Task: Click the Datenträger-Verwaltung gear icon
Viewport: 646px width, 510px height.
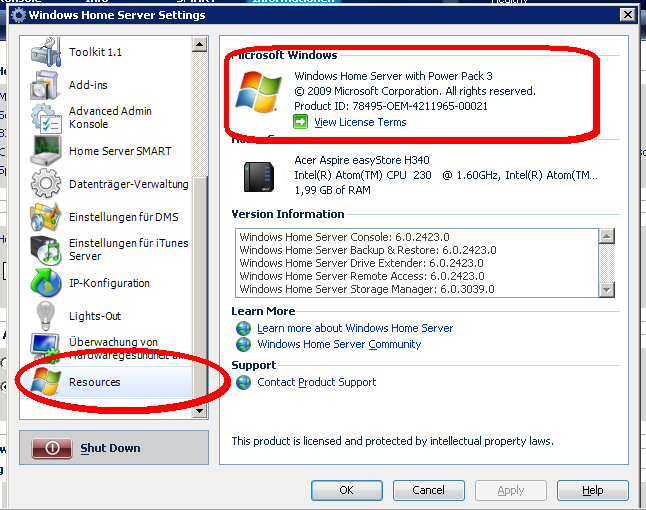Action: [x=46, y=184]
